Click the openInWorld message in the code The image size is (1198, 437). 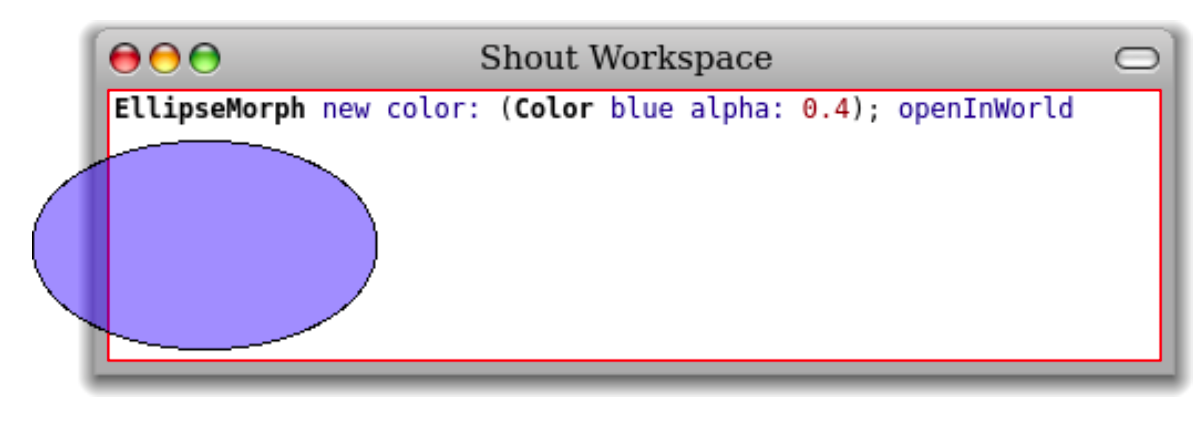[985, 109]
